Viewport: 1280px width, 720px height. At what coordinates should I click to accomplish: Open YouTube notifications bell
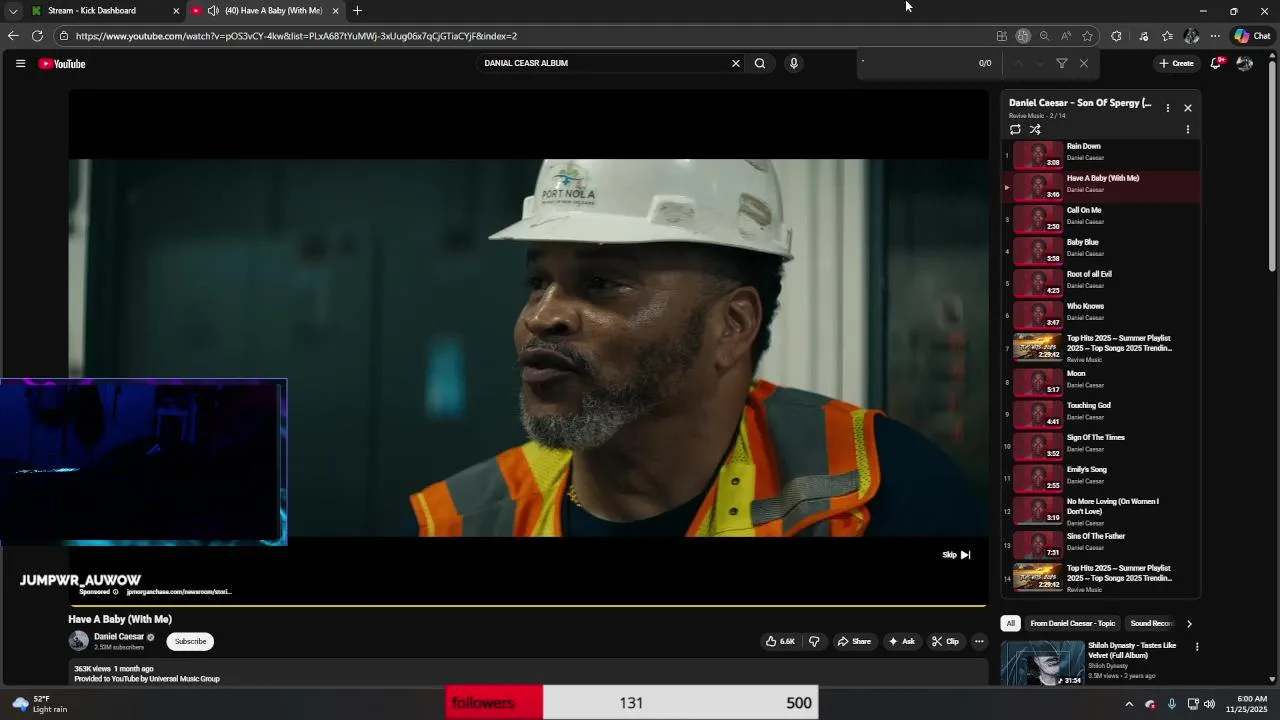(1216, 63)
